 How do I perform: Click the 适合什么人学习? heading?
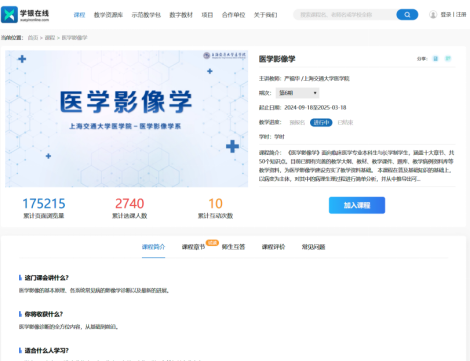pyautogui.click(x=46, y=350)
